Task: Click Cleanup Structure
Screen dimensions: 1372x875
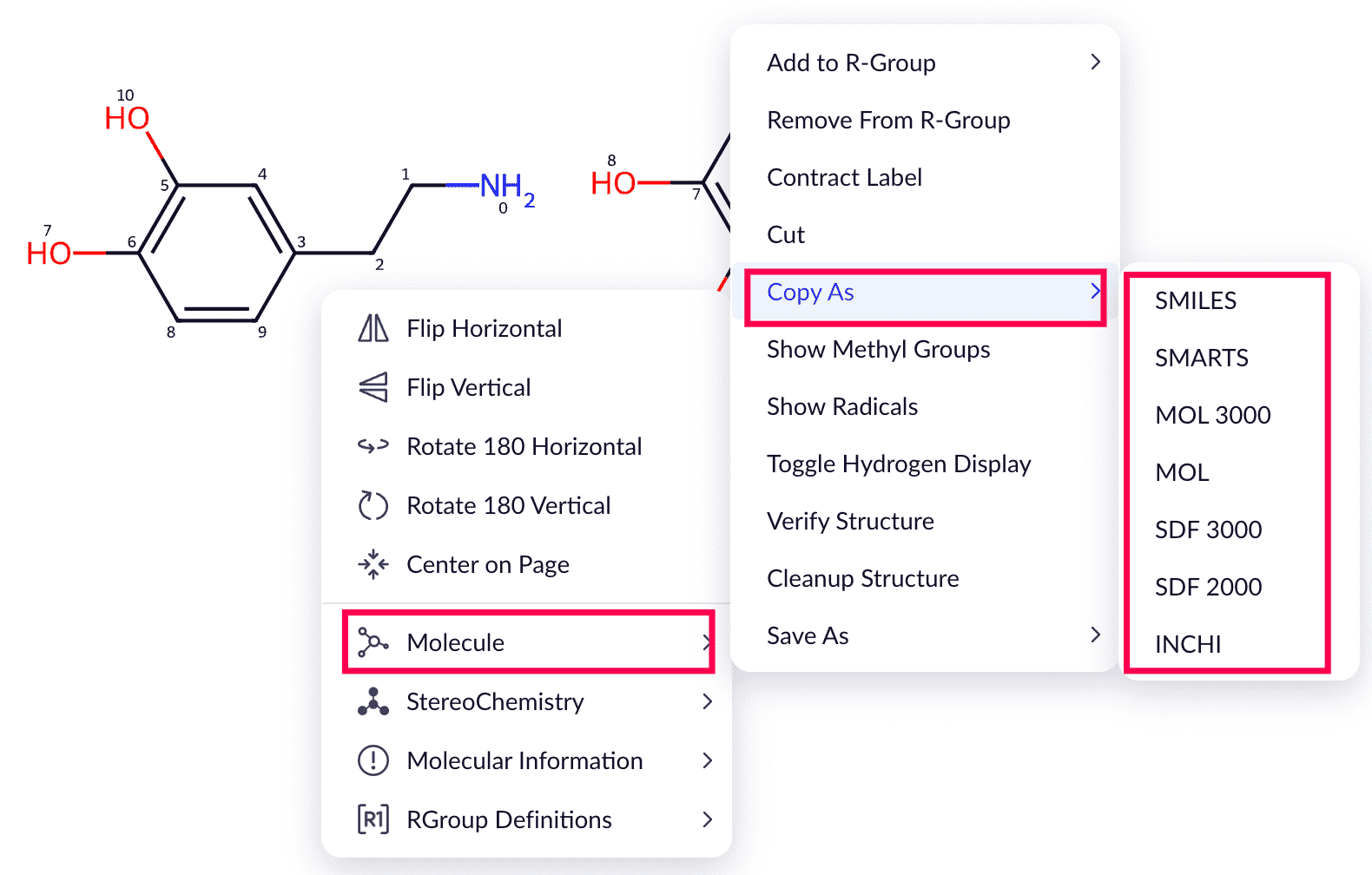Action: pos(862,579)
